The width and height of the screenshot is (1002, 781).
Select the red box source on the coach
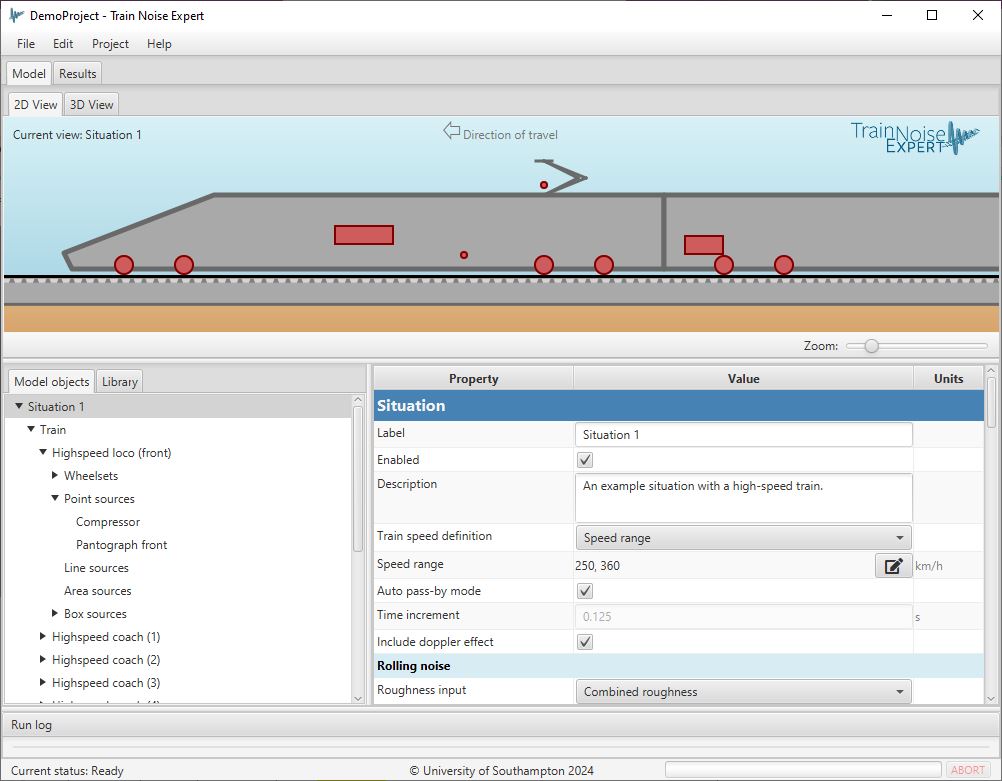click(x=704, y=245)
